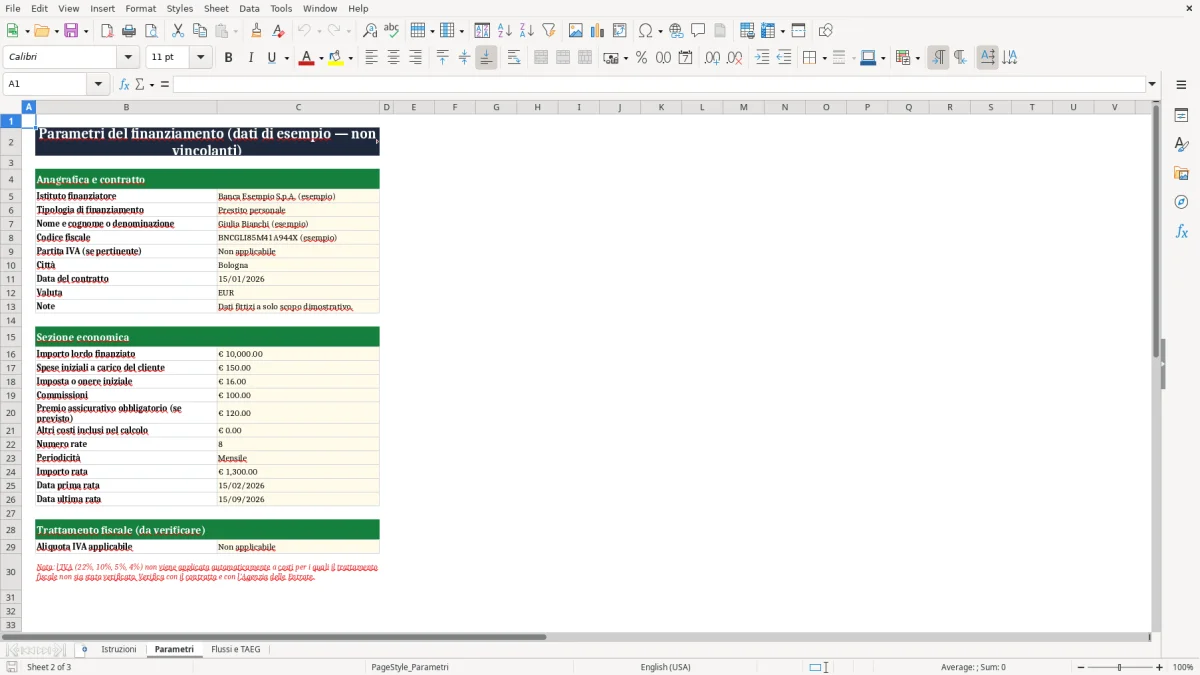This screenshot has height=675, width=1200.
Task: Expand the formula bar arrow
Action: point(1152,84)
